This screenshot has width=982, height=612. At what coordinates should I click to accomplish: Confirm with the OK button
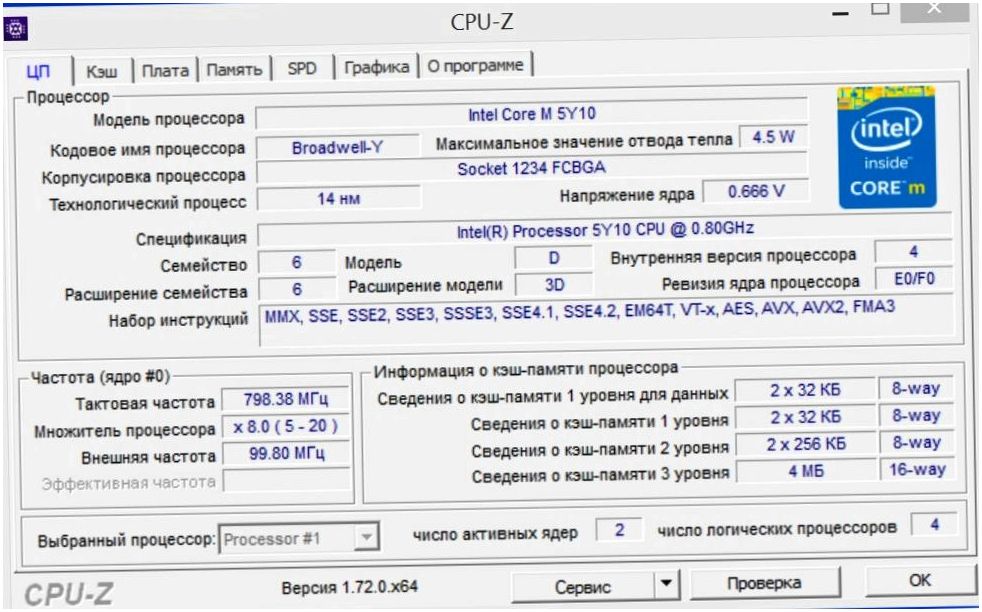point(919,580)
